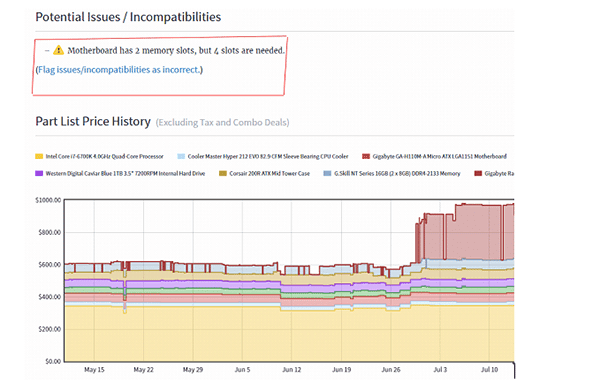Click the yellow warning triangle icon

click(x=58, y=50)
